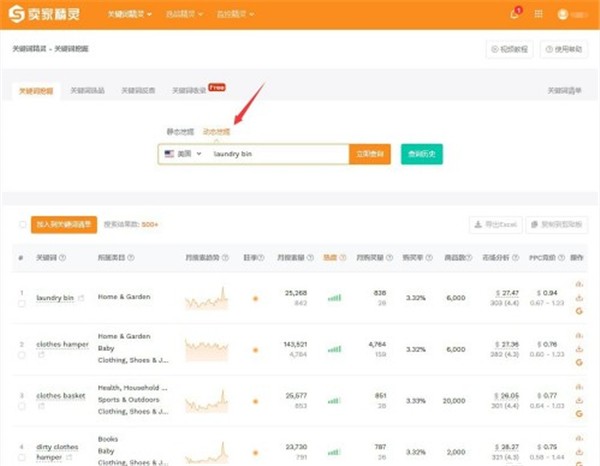600x466 pixels.
Task: Expand the 关键词精灵 header dropdown
Action: [130, 14]
